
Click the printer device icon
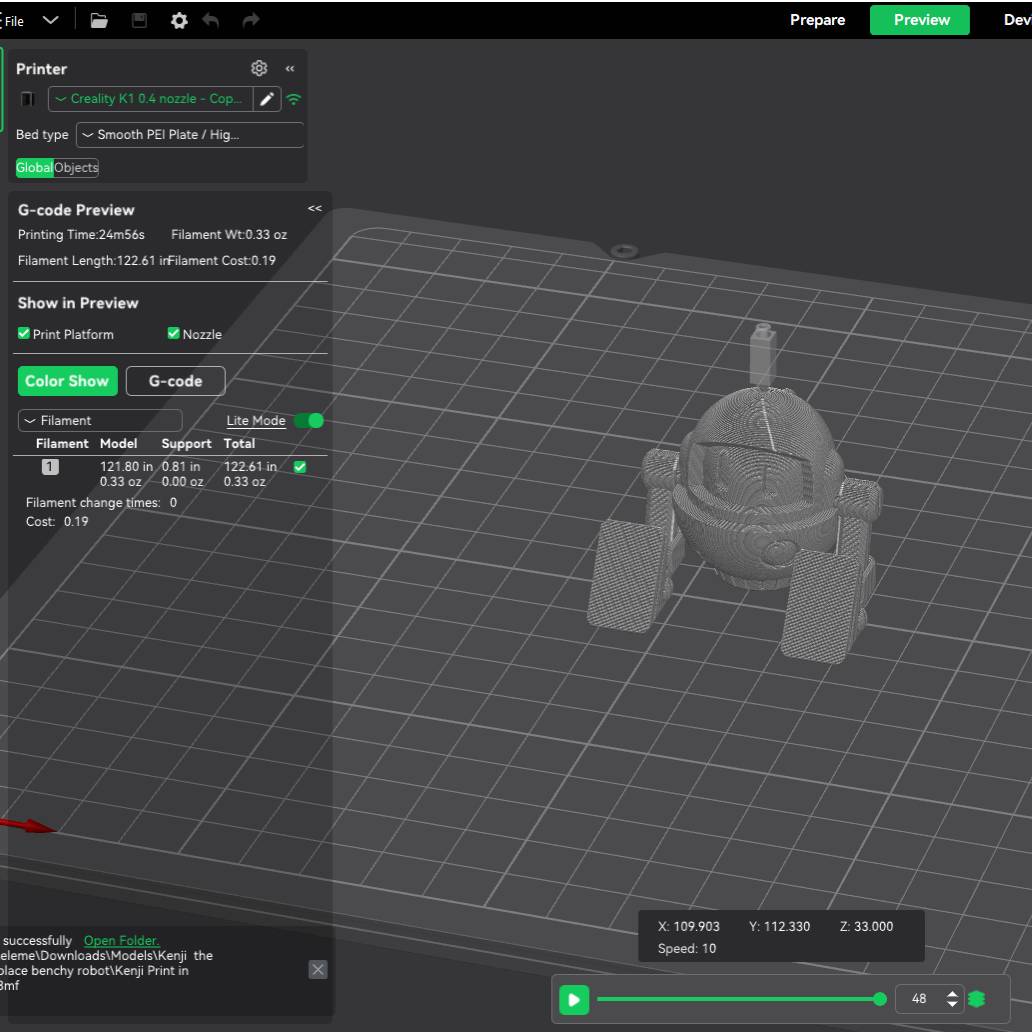pyautogui.click(x=28, y=99)
